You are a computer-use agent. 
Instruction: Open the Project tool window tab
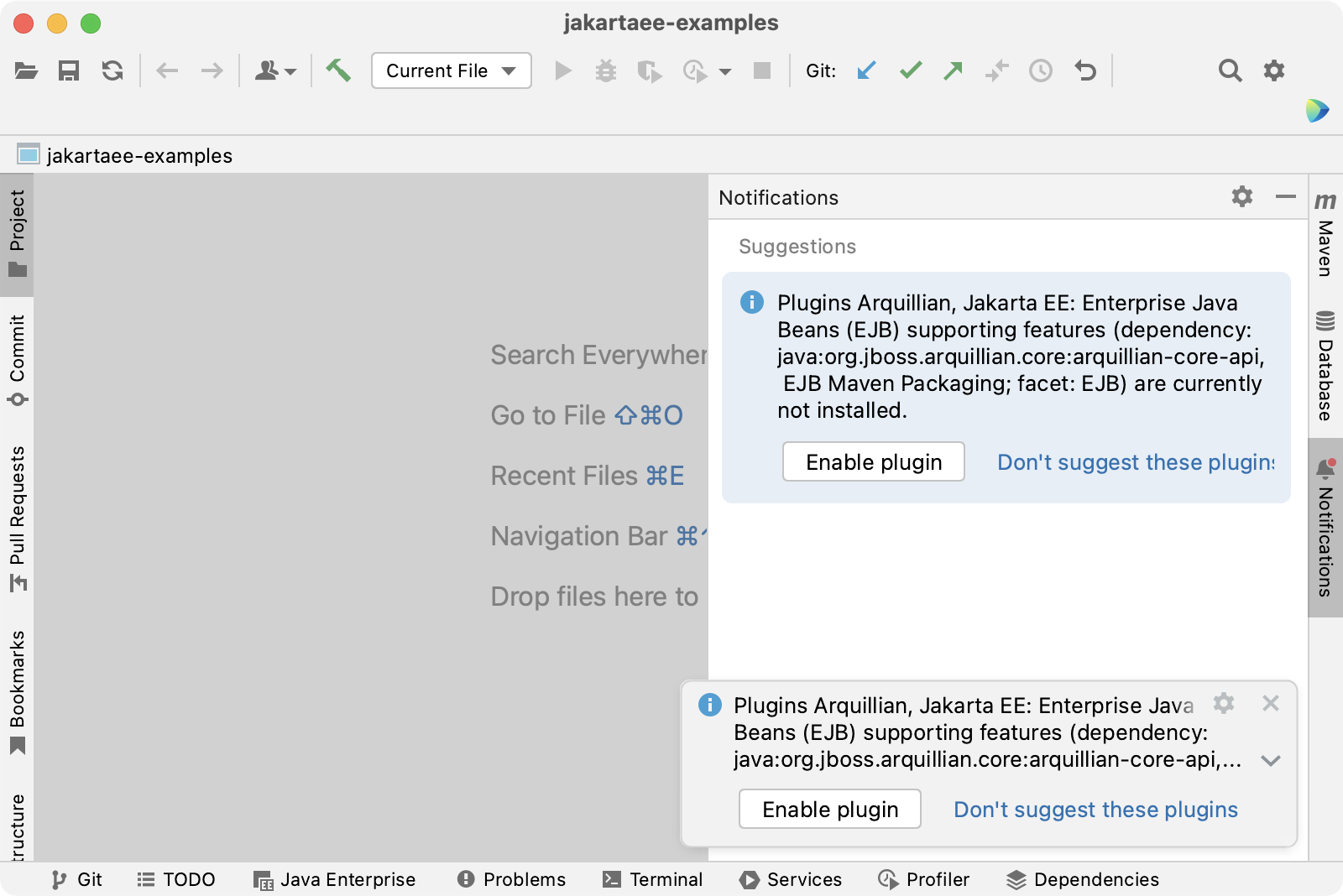(17, 234)
